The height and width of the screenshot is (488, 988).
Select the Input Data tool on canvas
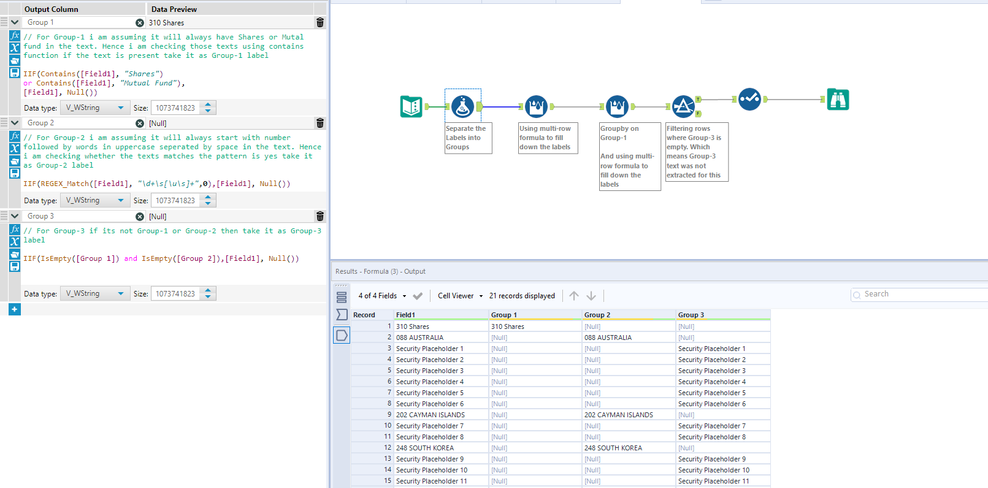click(411, 106)
